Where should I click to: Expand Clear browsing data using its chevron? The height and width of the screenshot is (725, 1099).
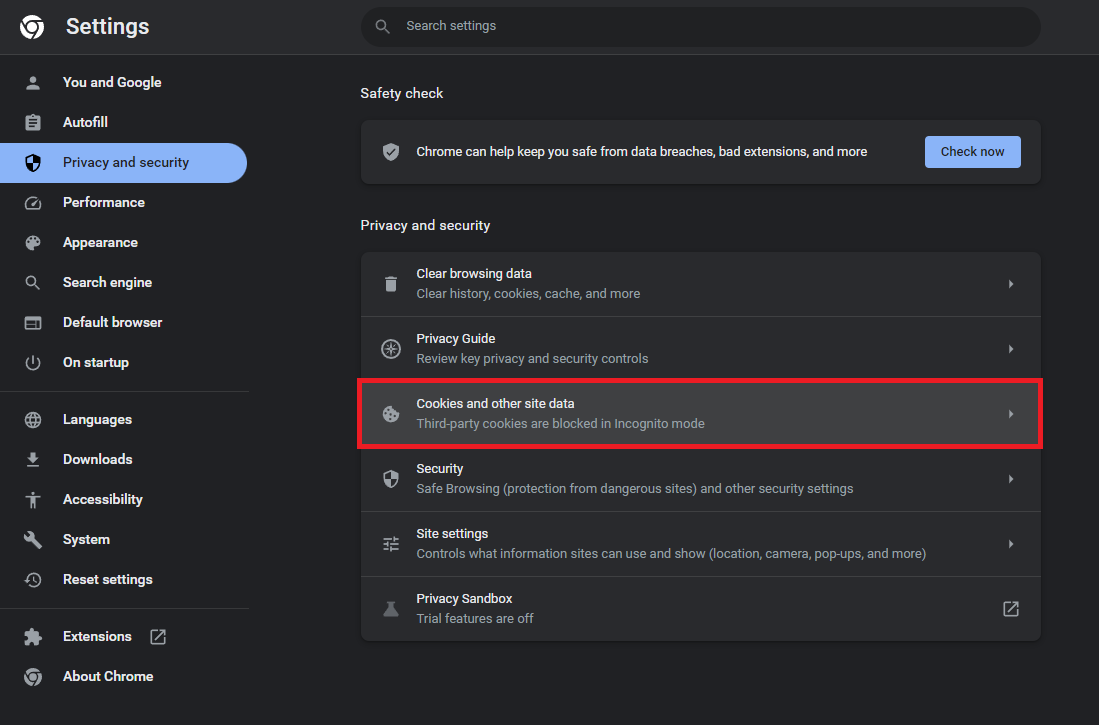click(x=1010, y=283)
